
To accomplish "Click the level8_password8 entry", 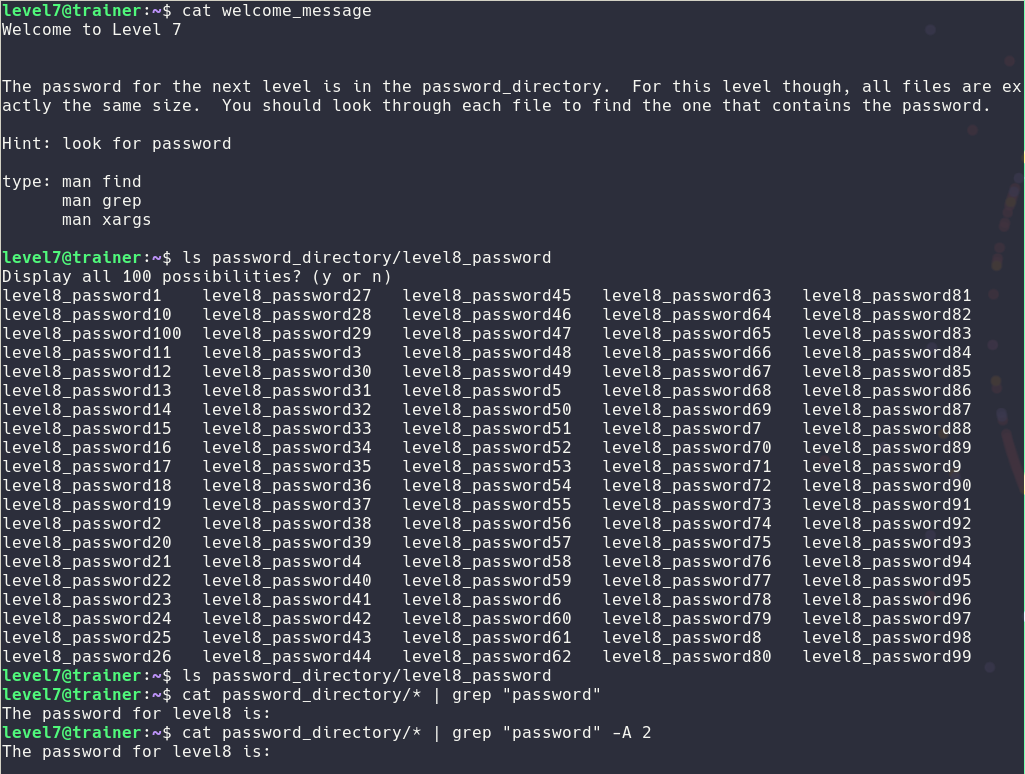I will coord(682,638).
